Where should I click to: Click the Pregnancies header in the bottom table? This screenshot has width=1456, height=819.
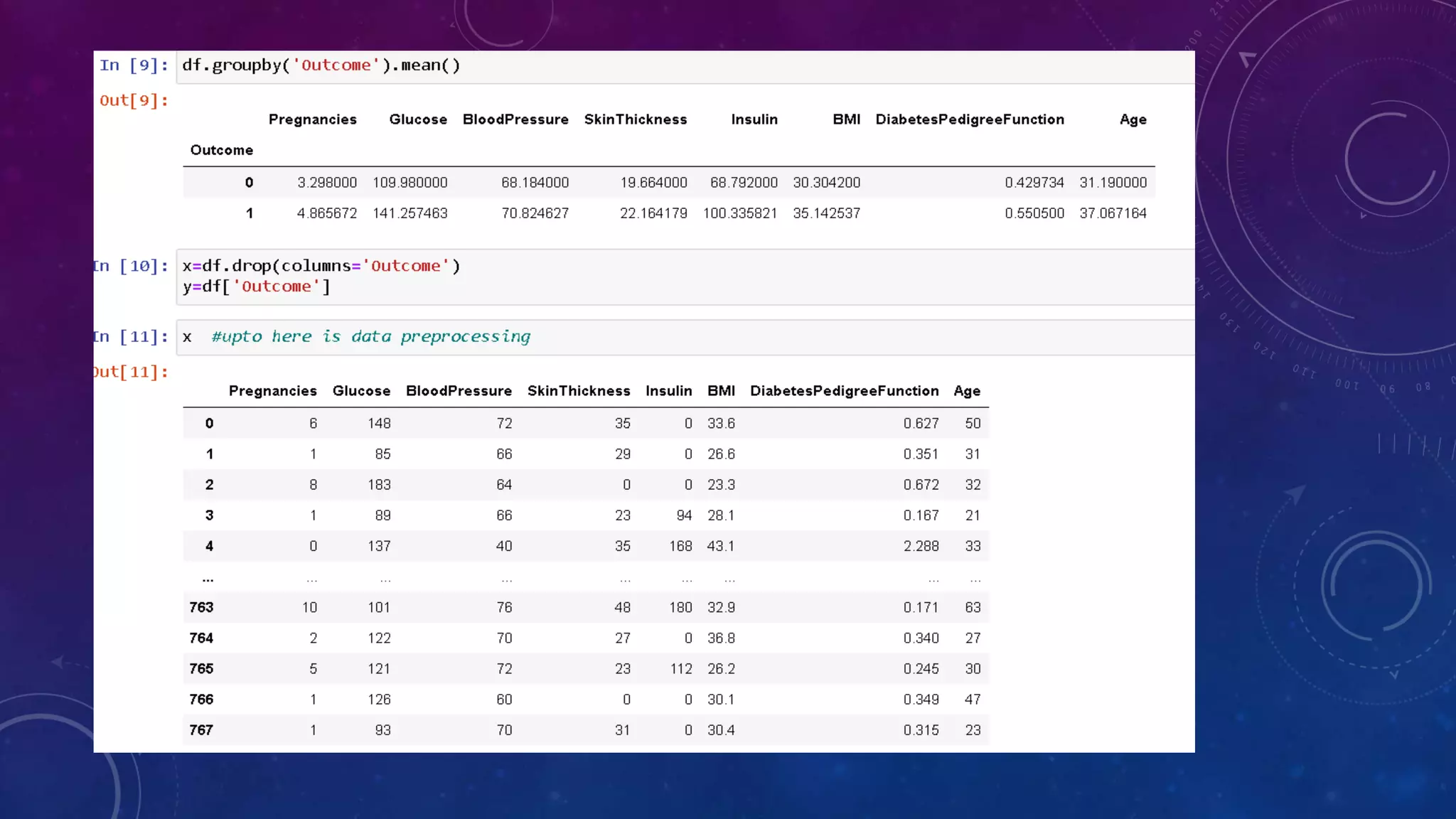tap(272, 391)
